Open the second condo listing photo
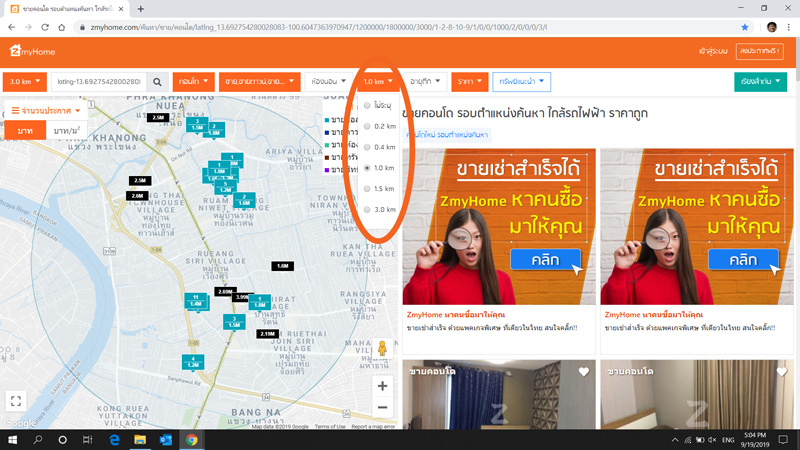 point(696,394)
